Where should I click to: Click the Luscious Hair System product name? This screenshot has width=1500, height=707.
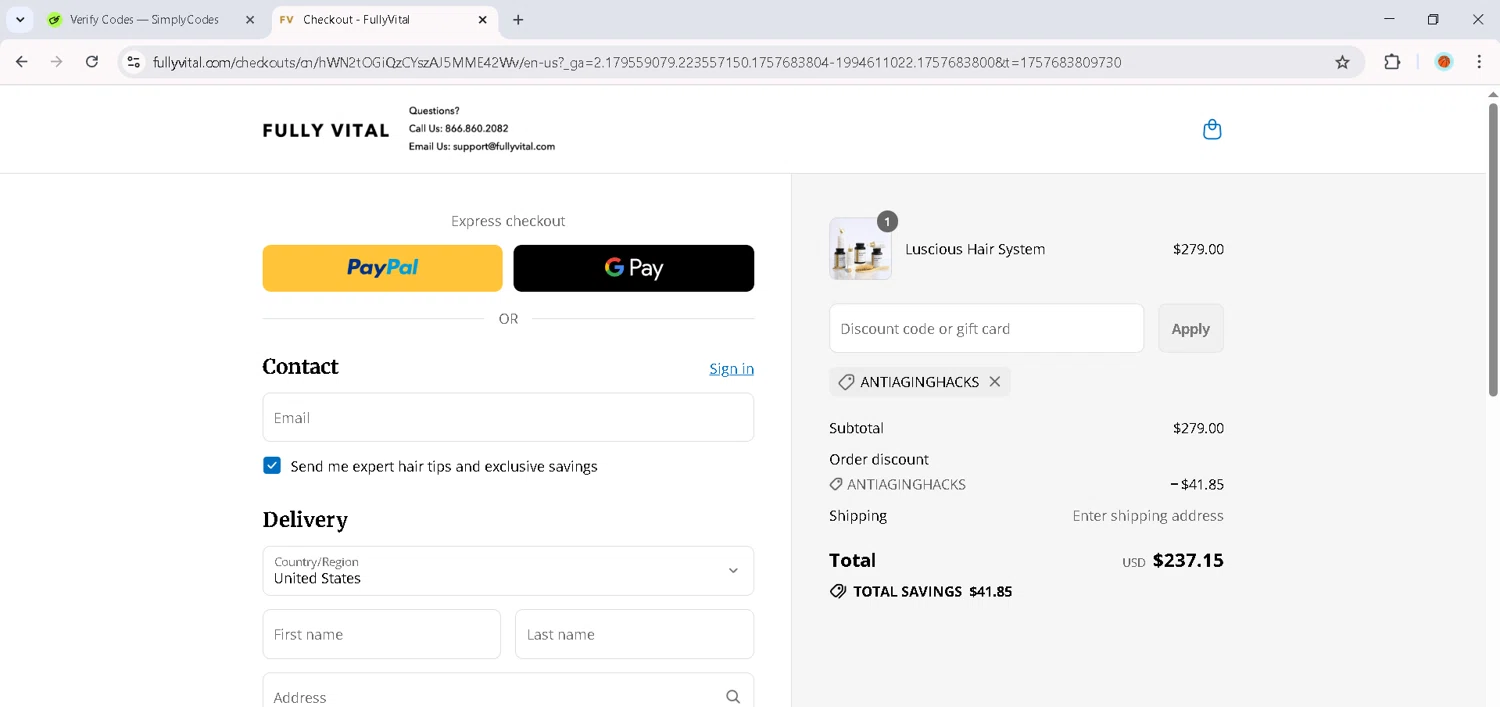(x=975, y=249)
